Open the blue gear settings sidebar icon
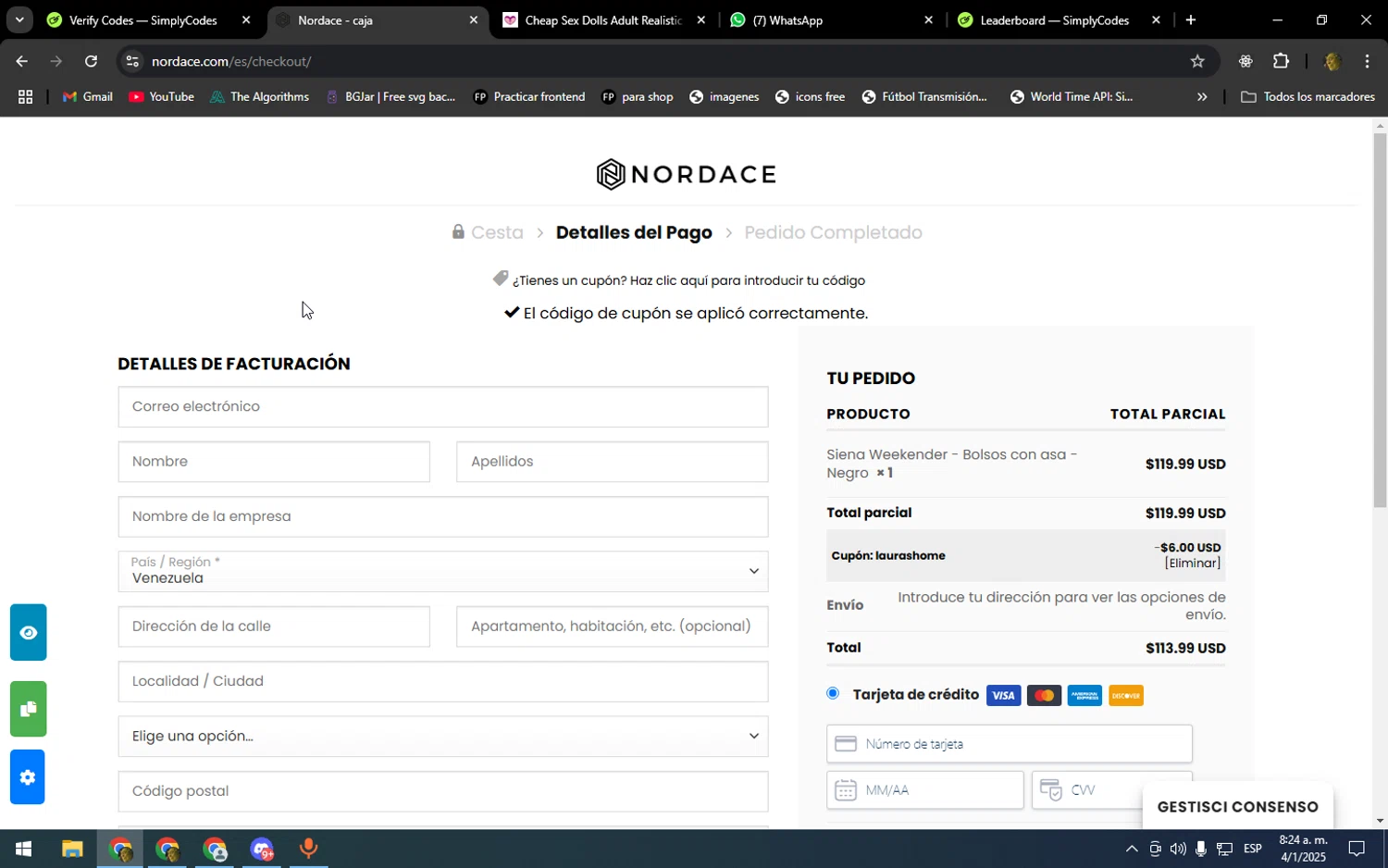The width and height of the screenshot is (1388, 868). pos(28,777)
